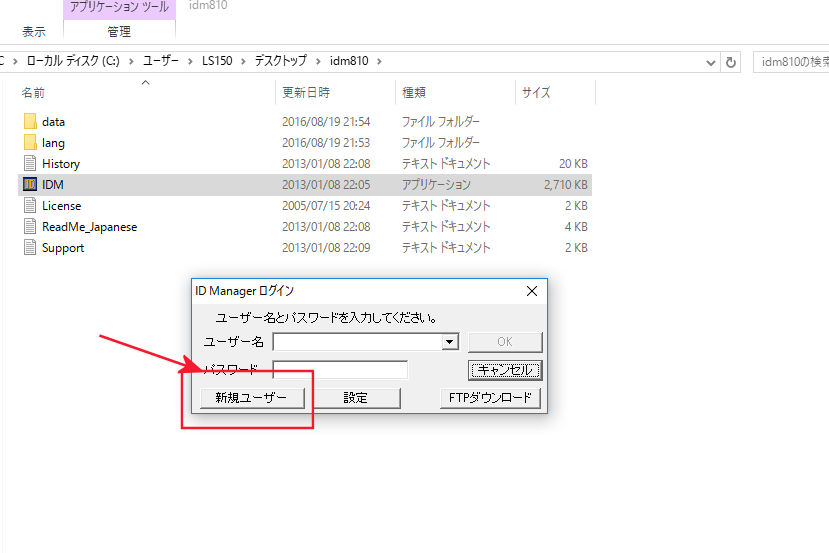Image resolution: width=829 pixels, height=553 pixels.
Task: Expand the chevron after ローカル ディスク (C:)
Action: [x=131, y=61]
